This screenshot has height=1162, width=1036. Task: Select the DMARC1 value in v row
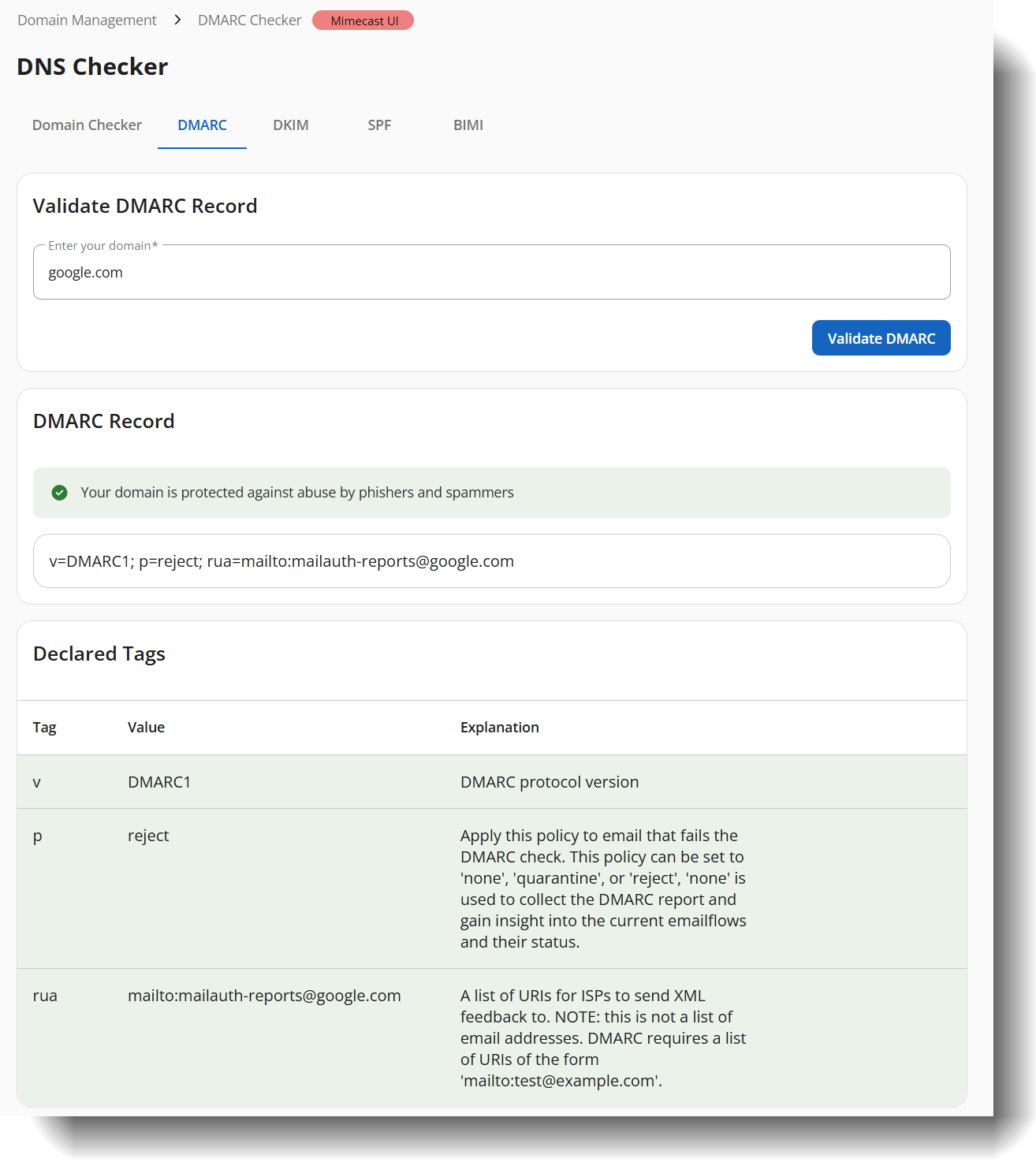159,782
